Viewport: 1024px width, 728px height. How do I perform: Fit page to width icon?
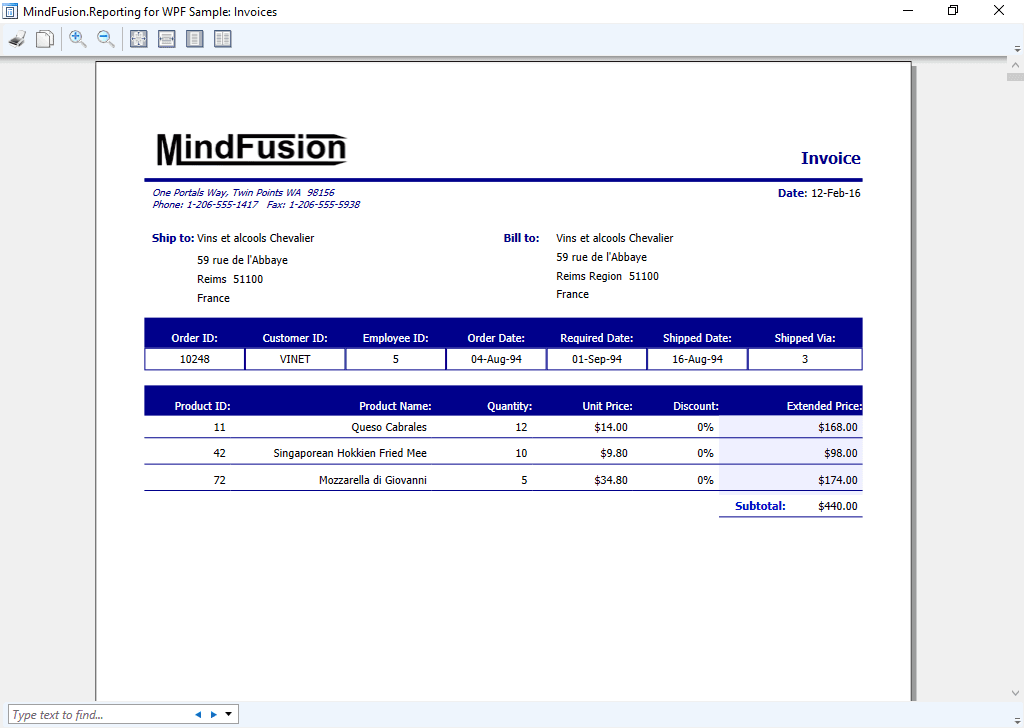(167, 39)
